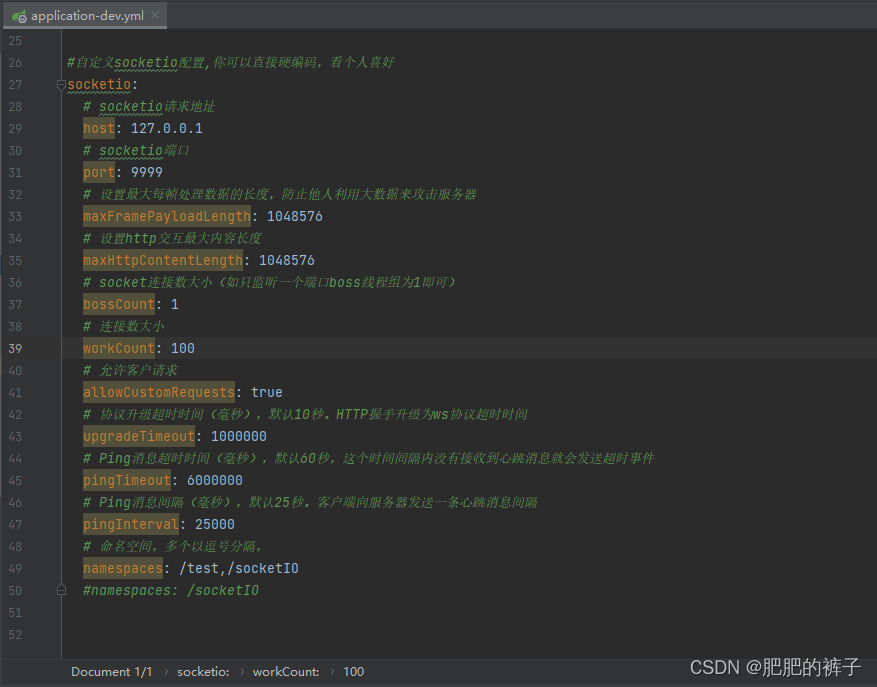Click the pingTimeout key
Viewport: 877px width, 687px height.
(x=127, y=480)
